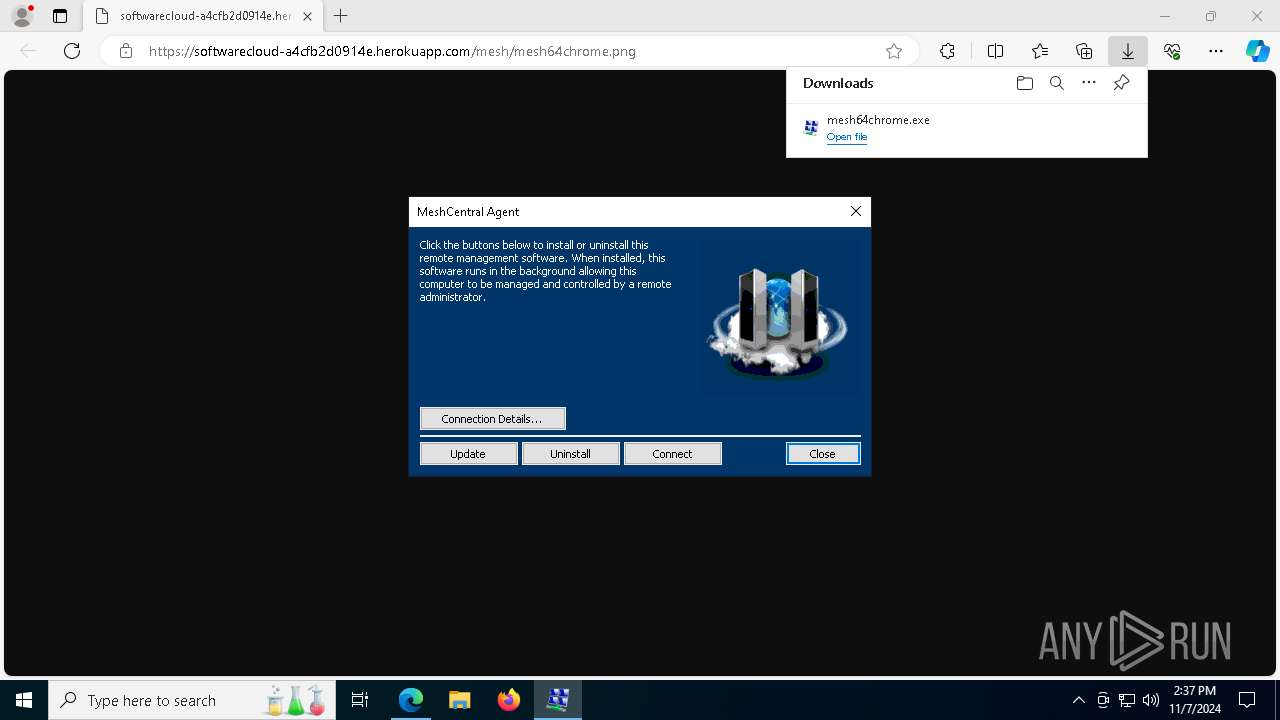Click the MeshCentral server cloud image
Viewport: 1280px width, 720px height.
click(x=778, y=322)
